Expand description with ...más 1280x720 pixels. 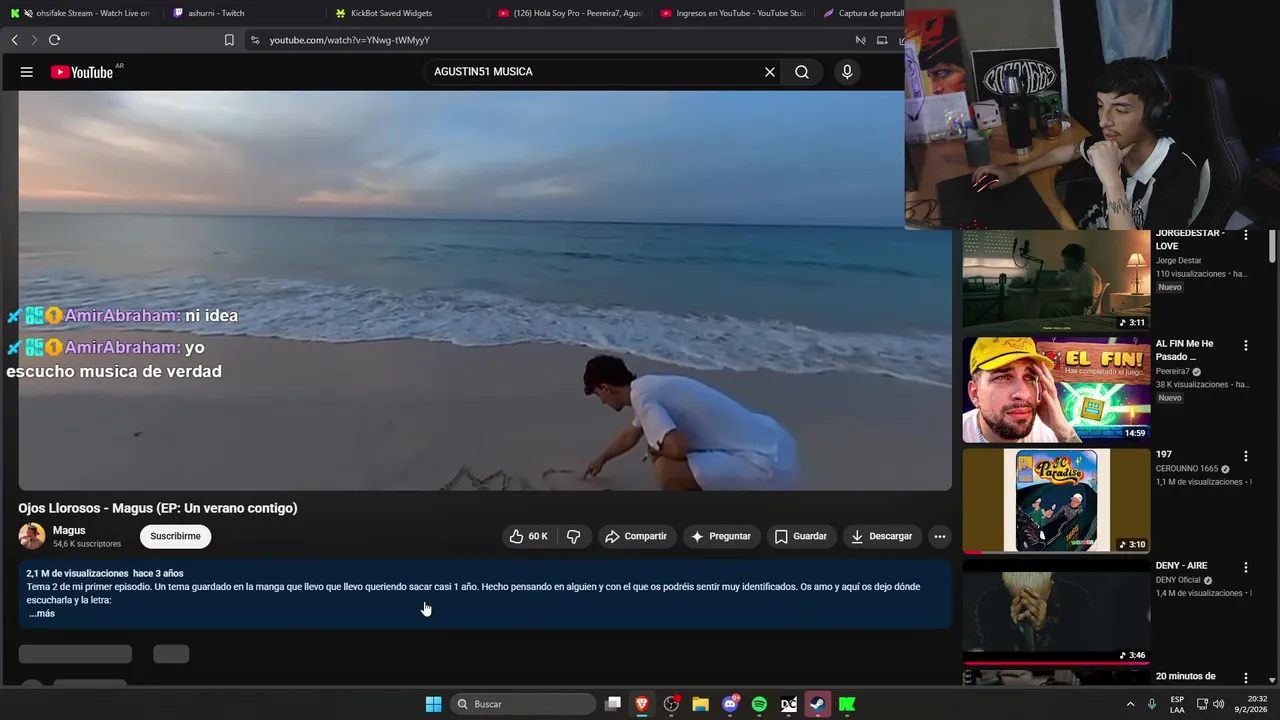click(x=42, y=613)
